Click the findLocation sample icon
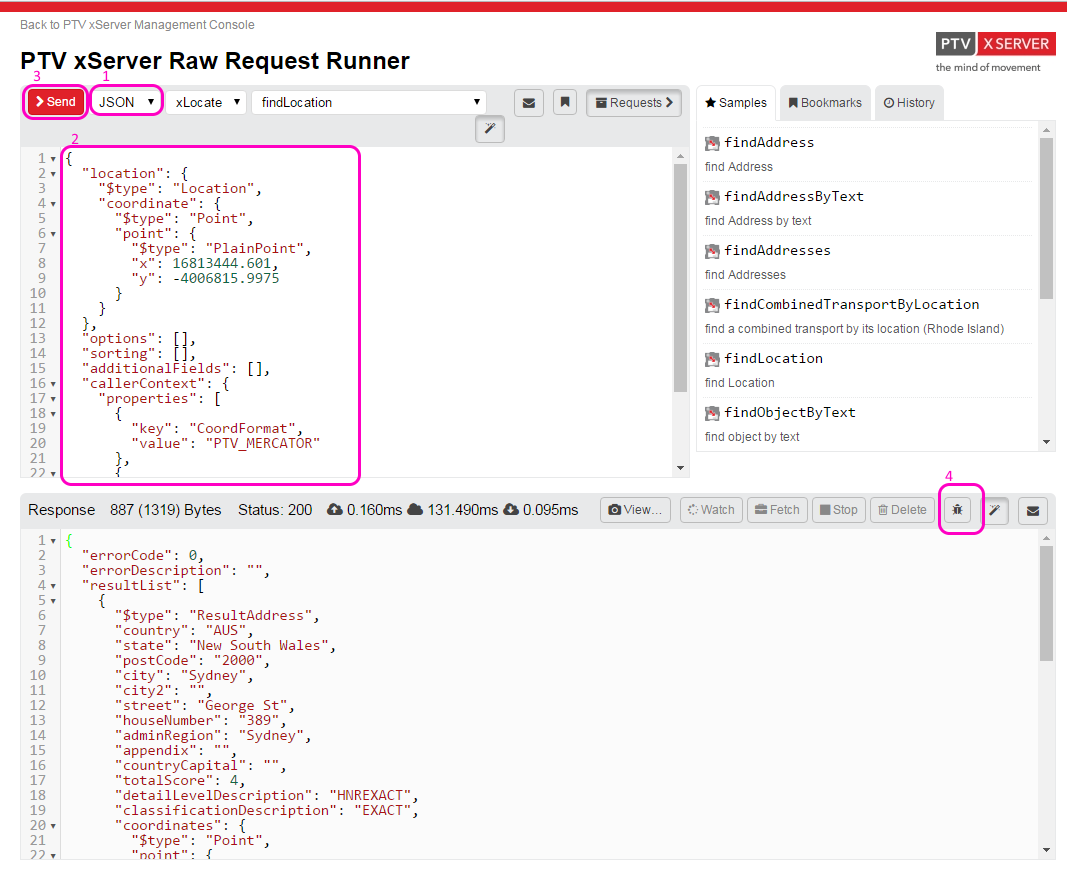Screen dimensions: 1067x879 pos(712,359)
